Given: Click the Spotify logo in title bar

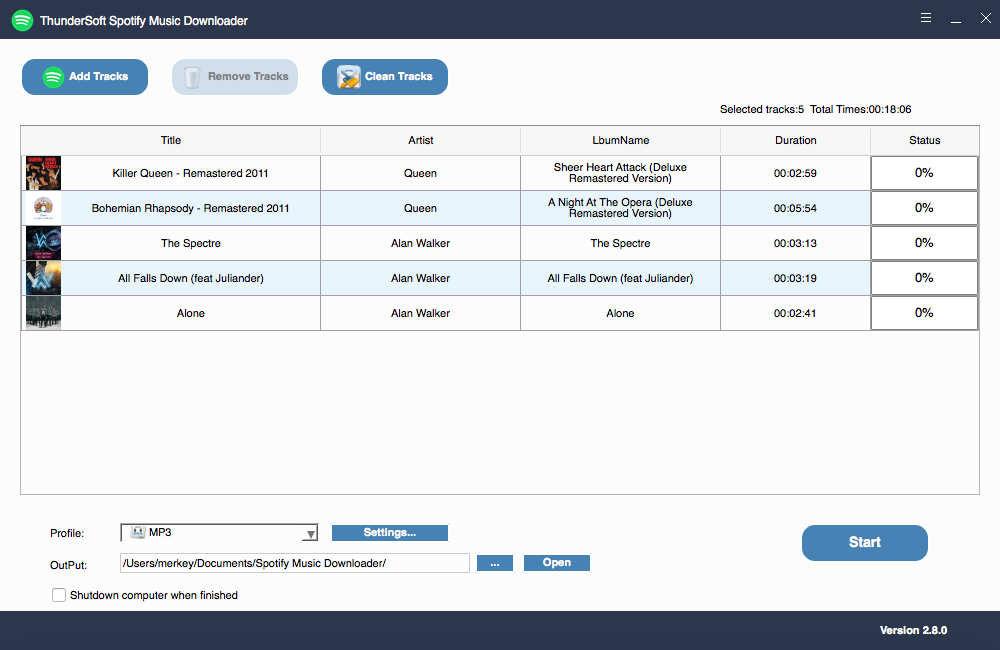Looking at the screenshot, I should 22,20.
